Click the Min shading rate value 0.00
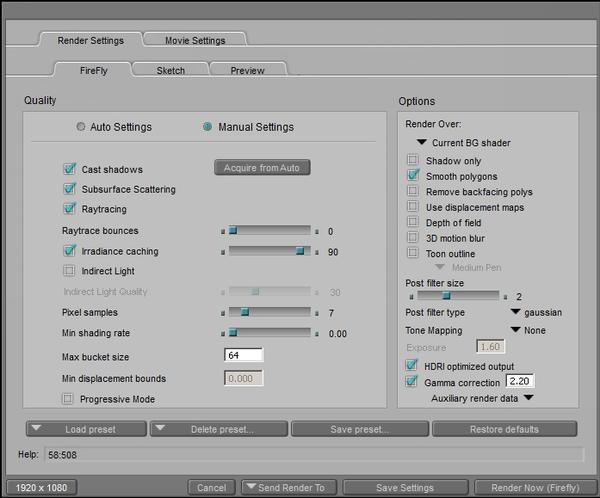The width and height of the screenshot is (600, 498). pos(338,334)
